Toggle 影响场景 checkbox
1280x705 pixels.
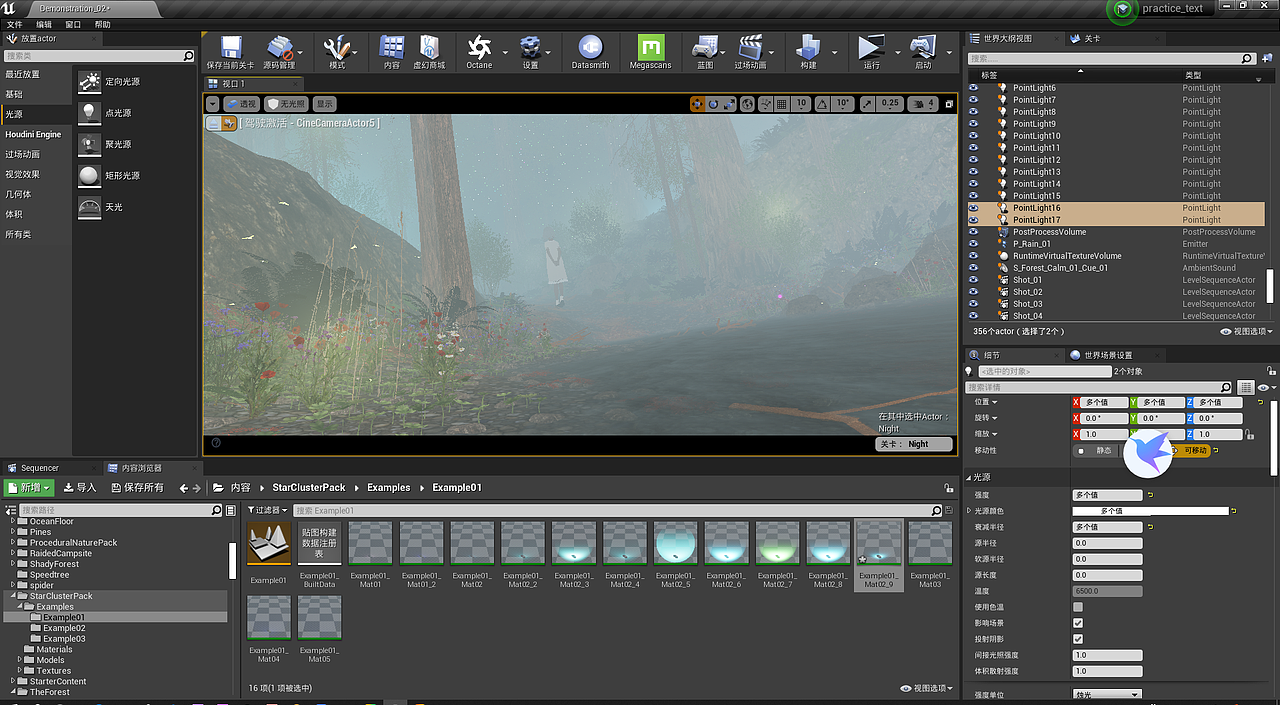click(x=1078, y=623)
